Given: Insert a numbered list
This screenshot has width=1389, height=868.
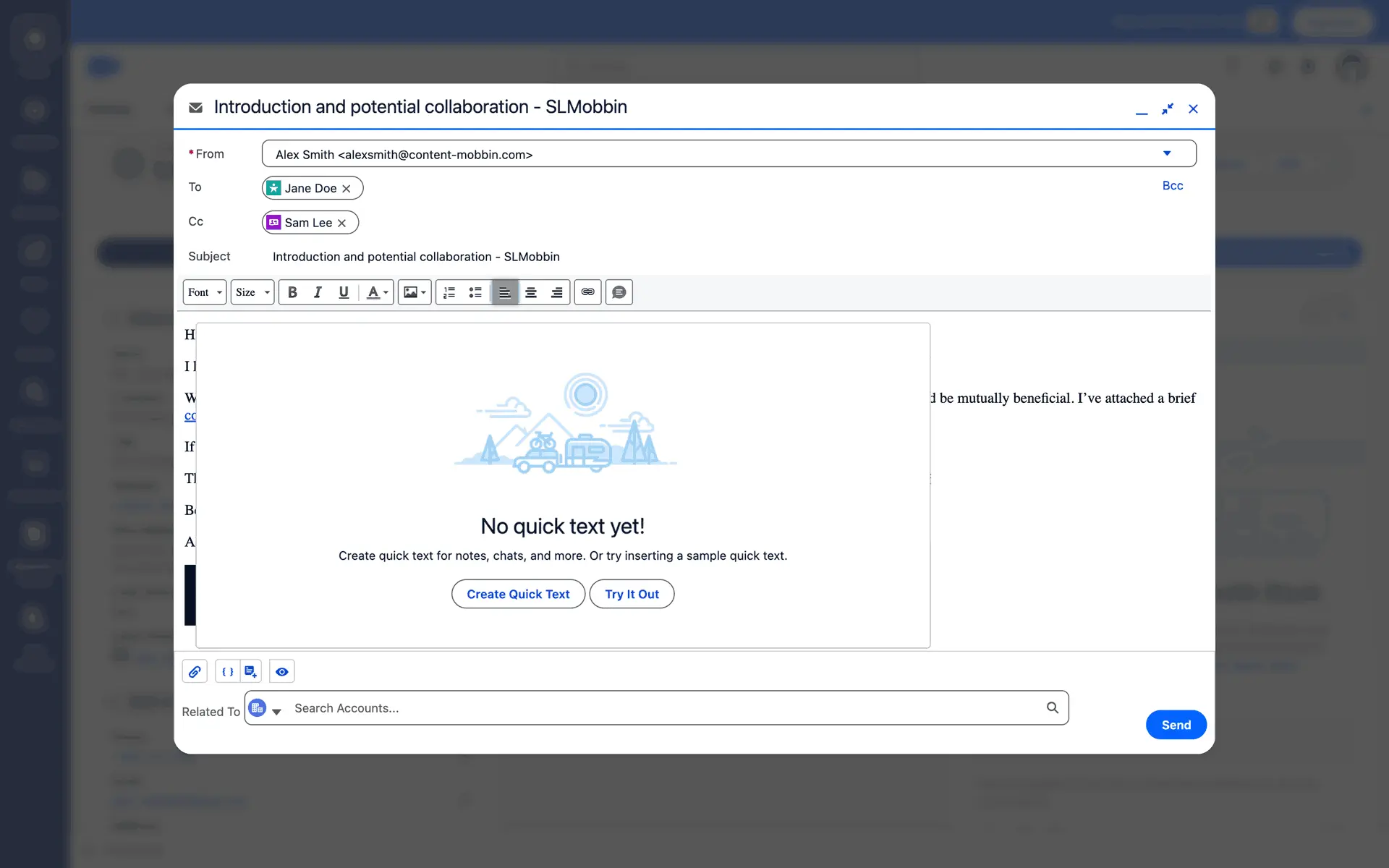Looking at the screenshot, I should [449, 292].
